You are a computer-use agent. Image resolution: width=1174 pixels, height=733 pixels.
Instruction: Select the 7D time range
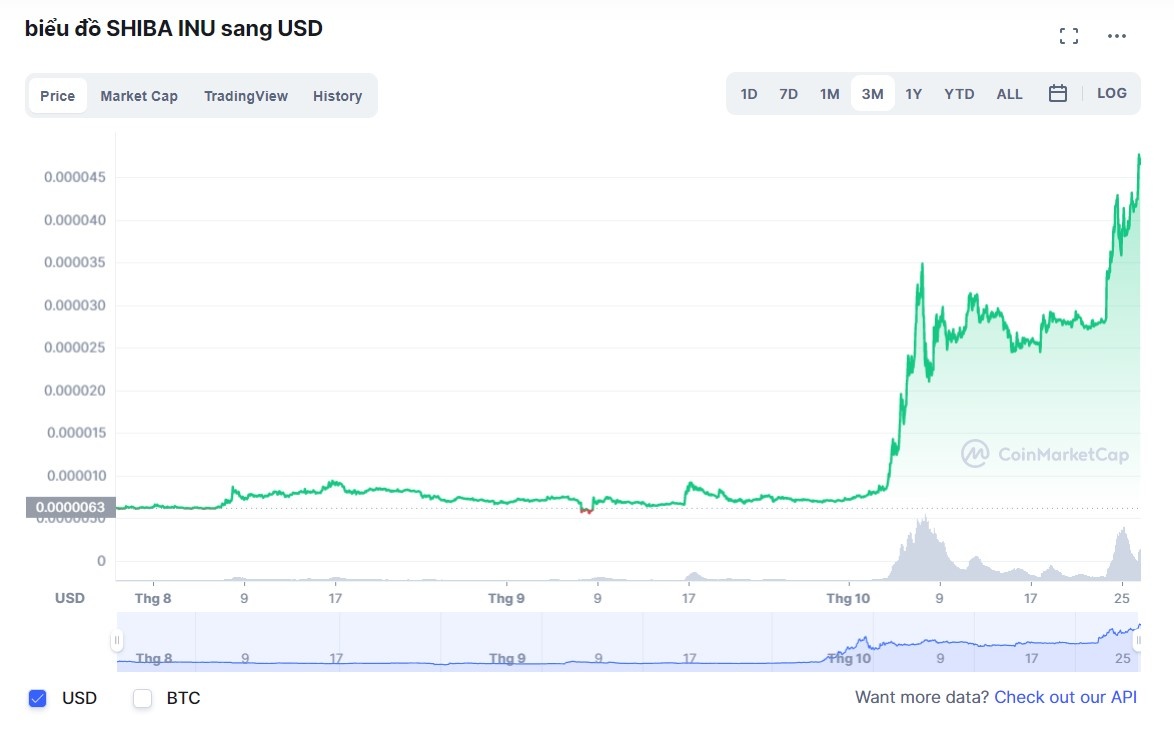(x=788, y=94)
